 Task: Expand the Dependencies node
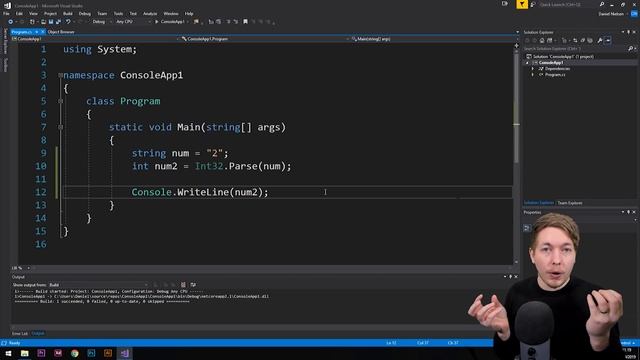pyautogui.click(x=533, y=69)
